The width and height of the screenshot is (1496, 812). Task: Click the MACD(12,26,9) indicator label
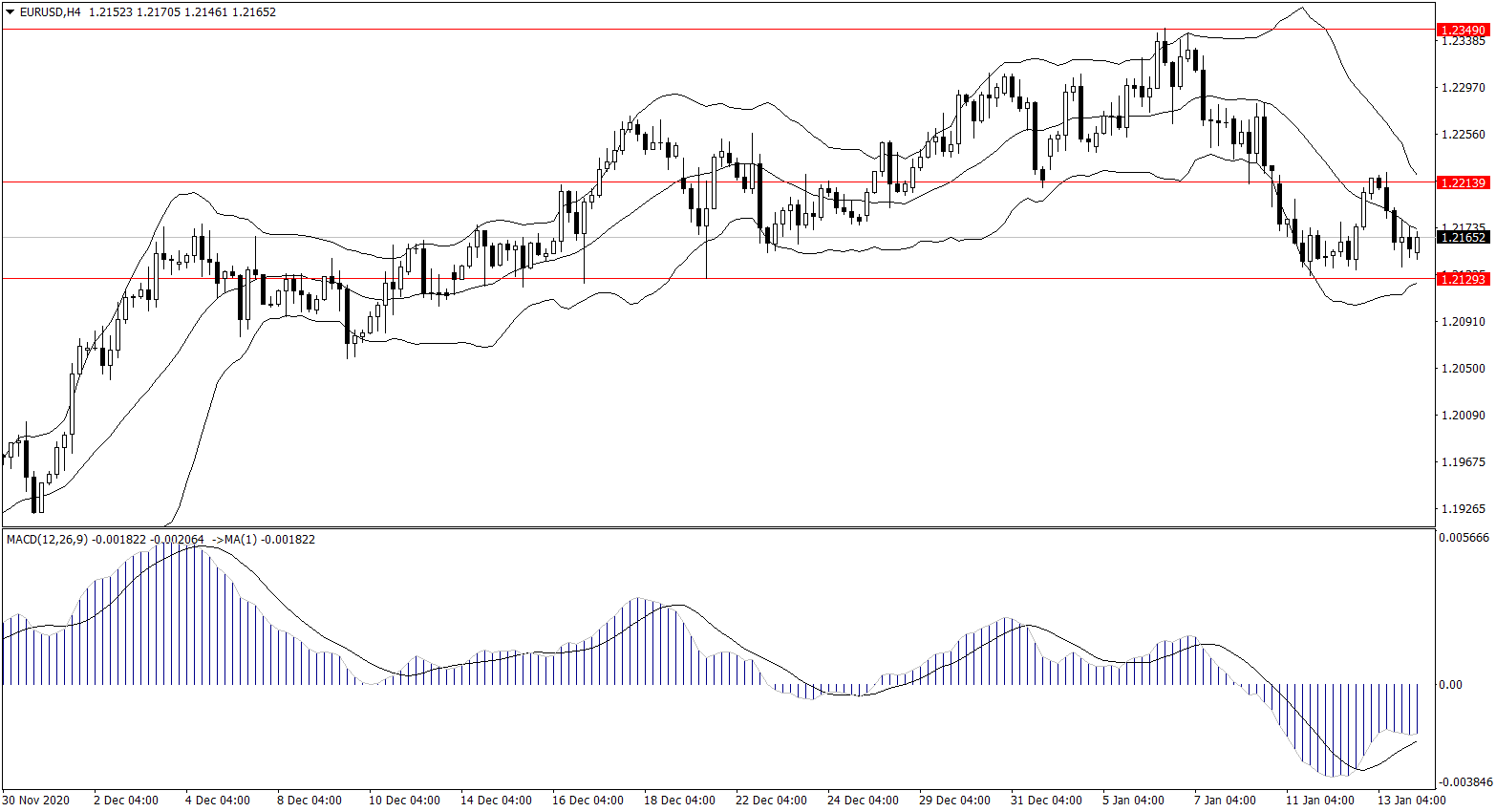click(x=47, y=540)
